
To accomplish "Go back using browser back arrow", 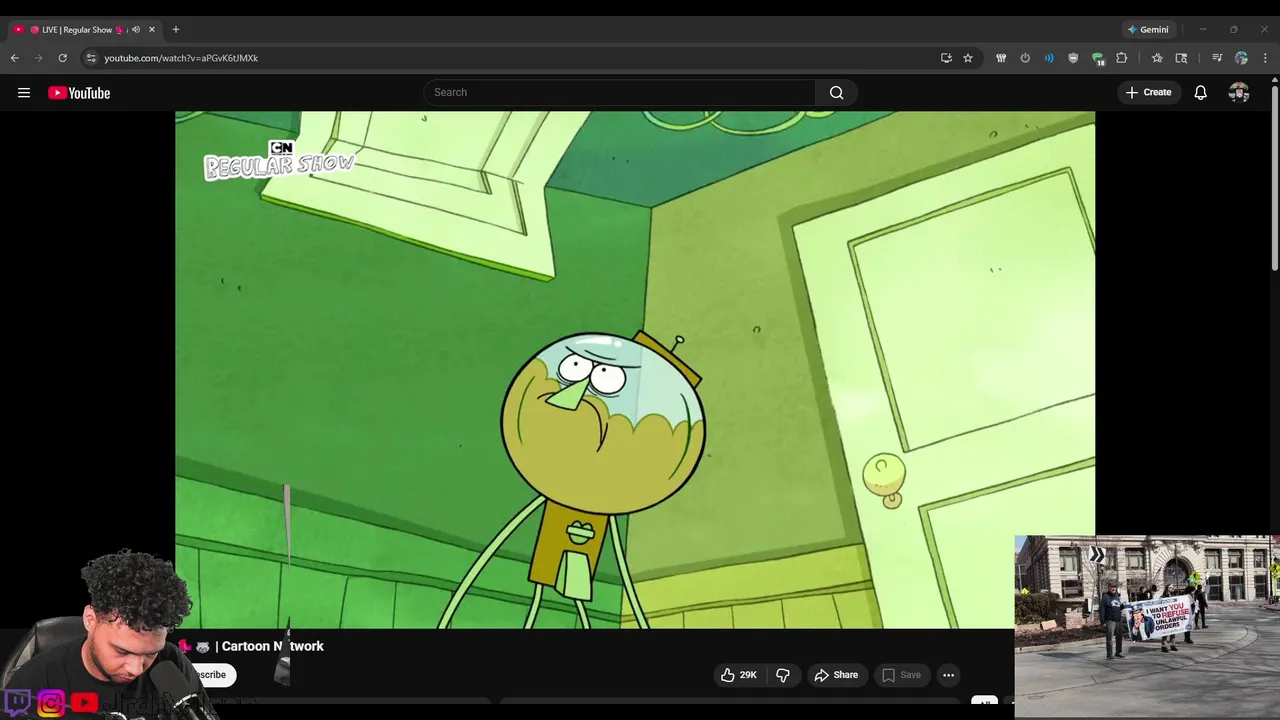I will point(15,58).
